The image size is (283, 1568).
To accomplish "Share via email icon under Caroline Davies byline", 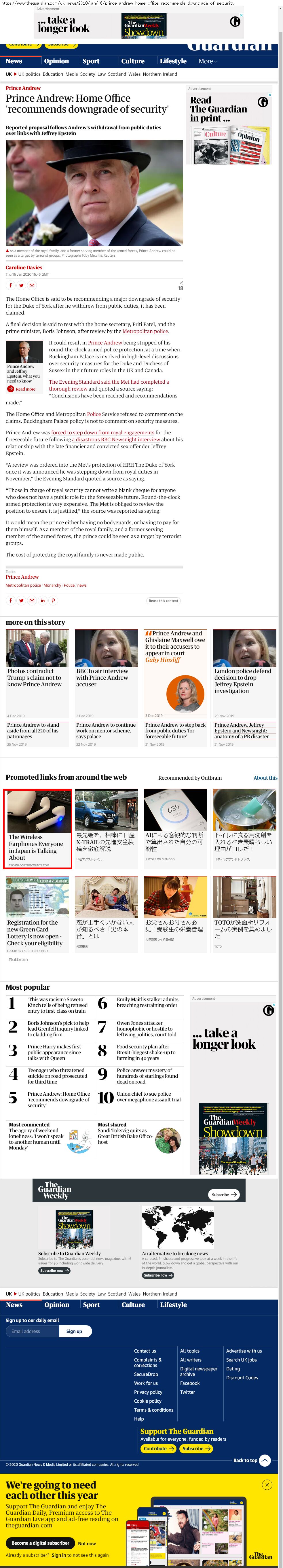I will coord(32,285).
